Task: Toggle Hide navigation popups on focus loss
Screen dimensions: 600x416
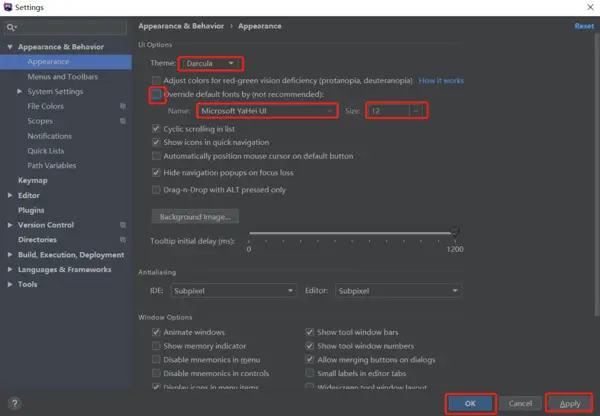Action: [156, 173]
